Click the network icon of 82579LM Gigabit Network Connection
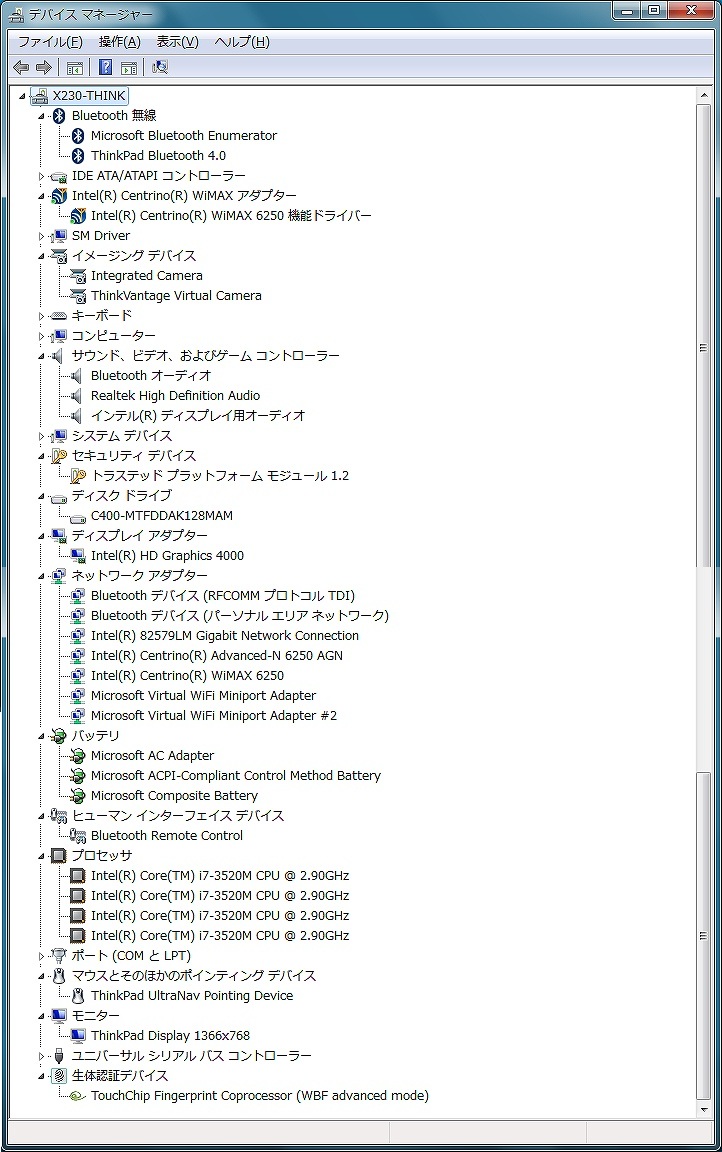Screen dimensions: 722x1152 coord(78,636)
